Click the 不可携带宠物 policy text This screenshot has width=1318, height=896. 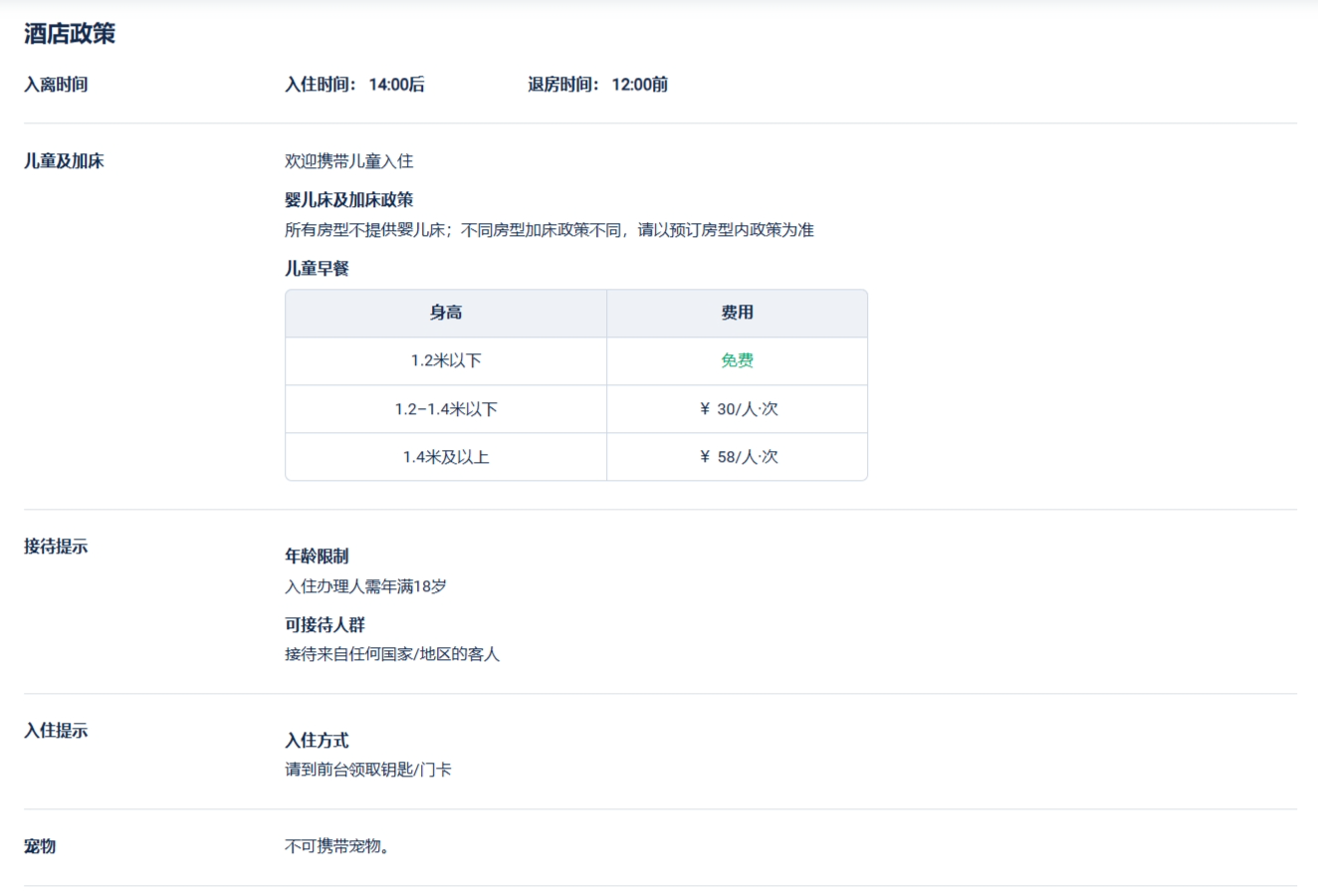tap(336, 846)
